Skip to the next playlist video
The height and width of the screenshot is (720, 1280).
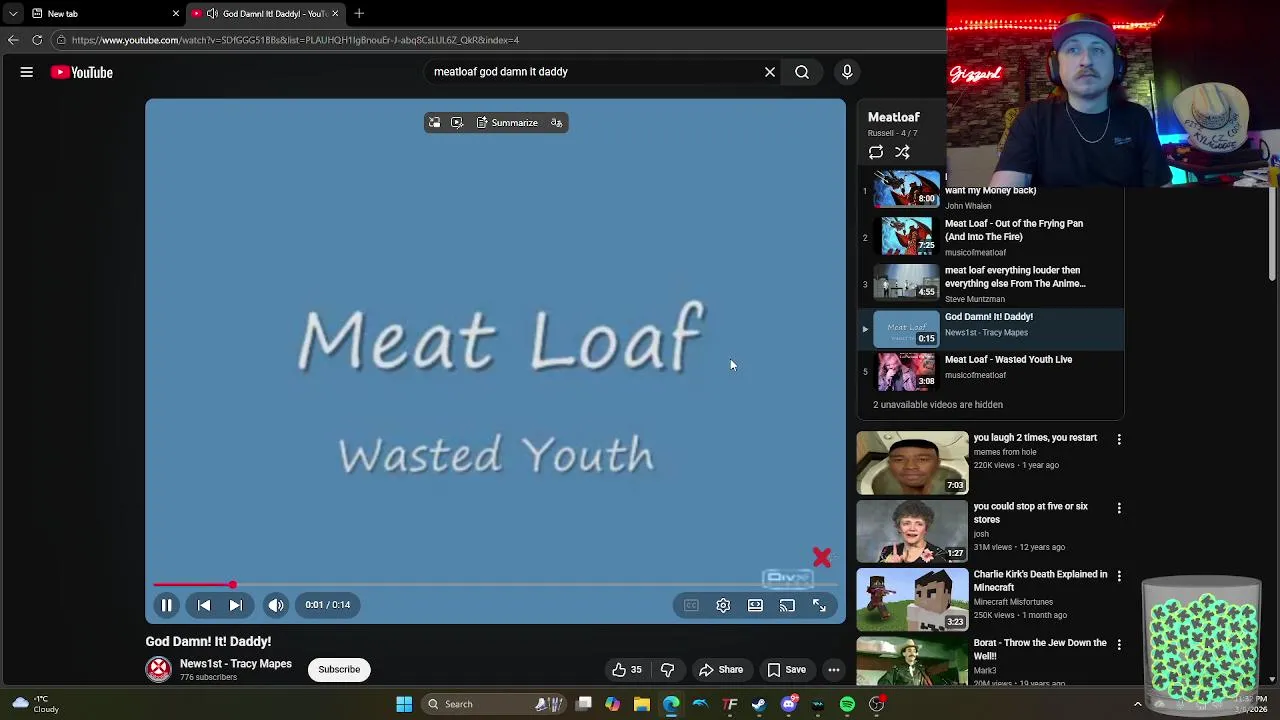click(x=236, y=605)
